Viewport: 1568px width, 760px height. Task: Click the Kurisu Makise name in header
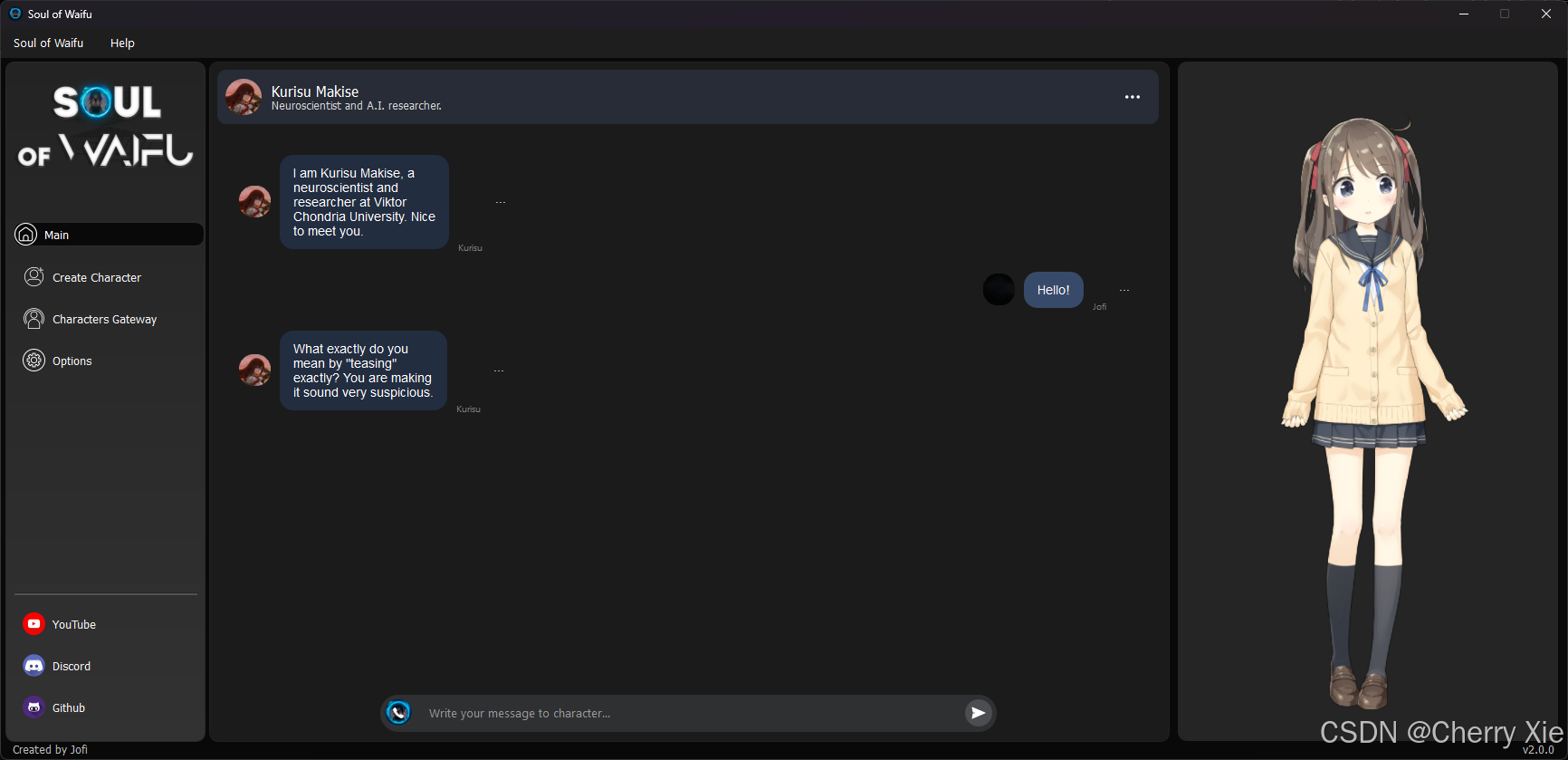click(x=315, y=91)
